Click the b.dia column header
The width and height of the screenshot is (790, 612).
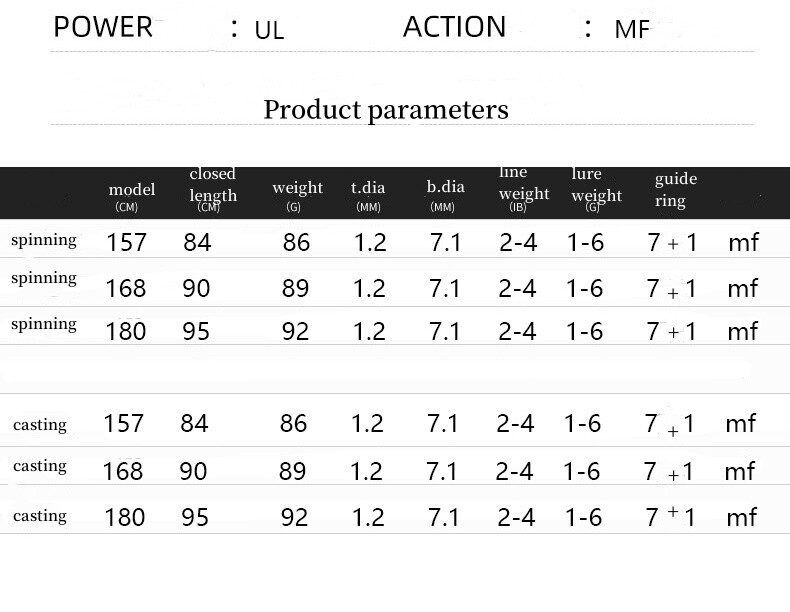pyautogui.click(x=445, y=195)
